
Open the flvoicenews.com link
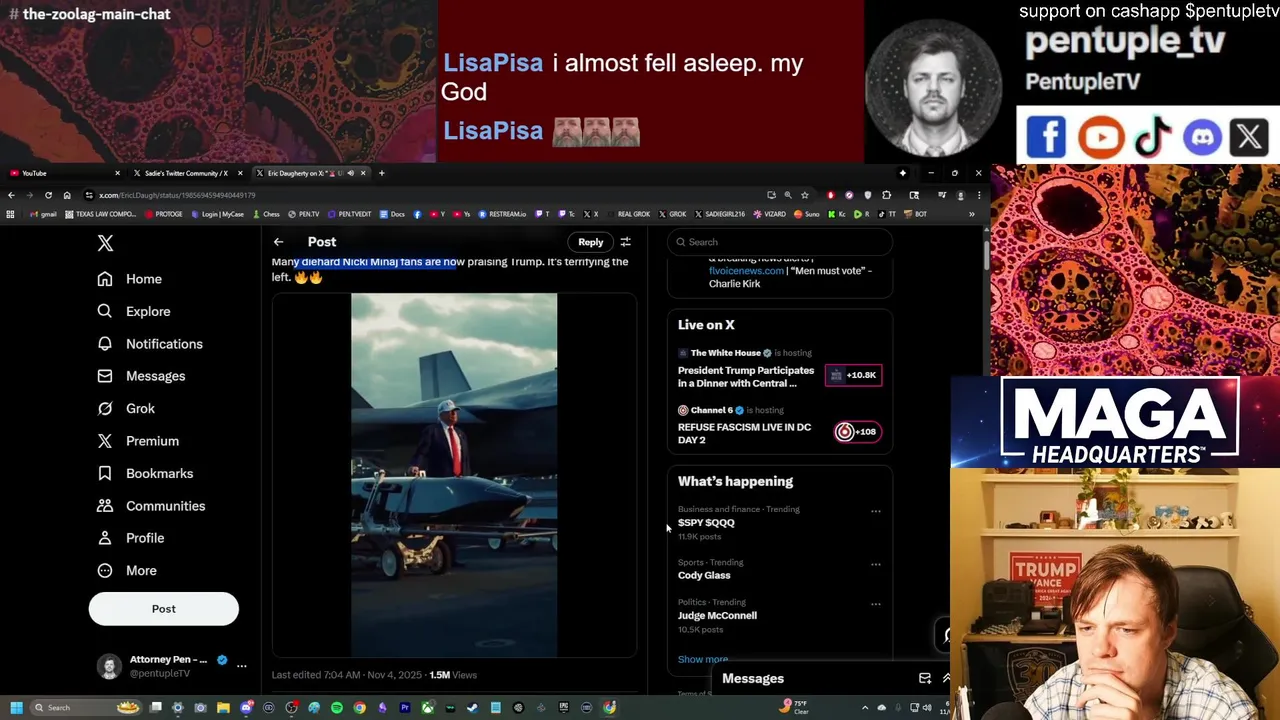(746, 271)
